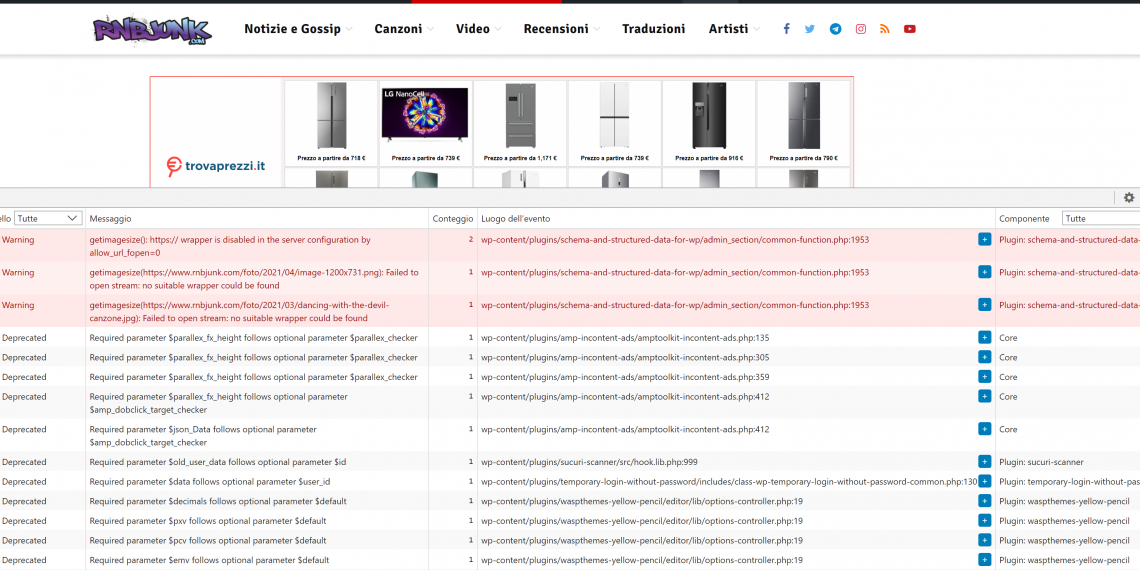This screenshot has height=570, width=1140.
Task: Open the Canzoni navigation menu
Action: tap(403, 29)
